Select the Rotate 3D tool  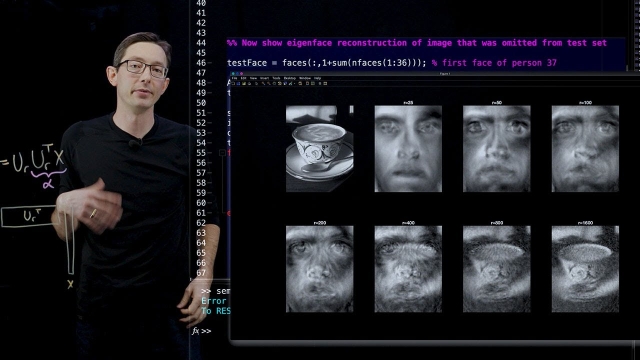click(x=280, y=83)
